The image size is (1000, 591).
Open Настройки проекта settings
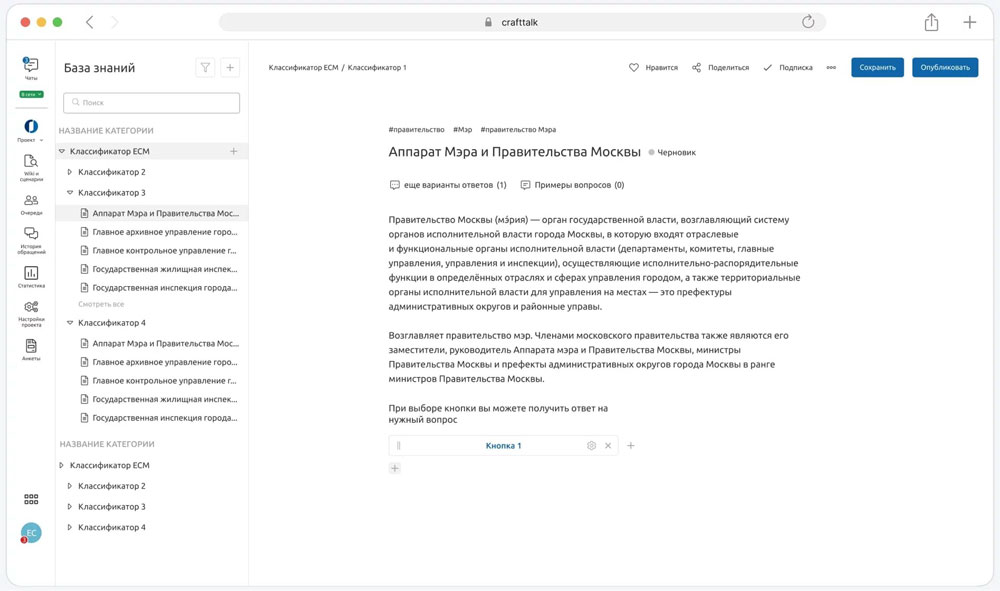point(31,314)
